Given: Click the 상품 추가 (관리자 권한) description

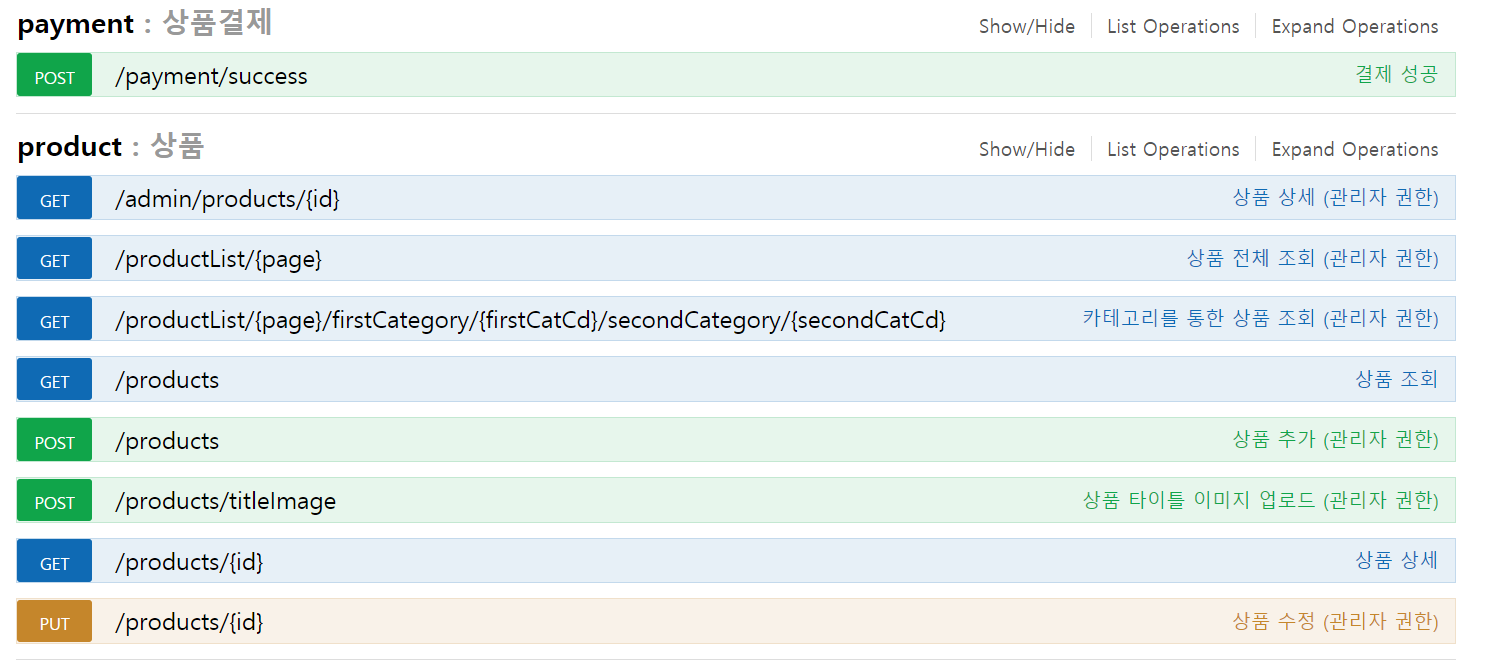Looking at the screenshot, I should tap(1336, 439).
